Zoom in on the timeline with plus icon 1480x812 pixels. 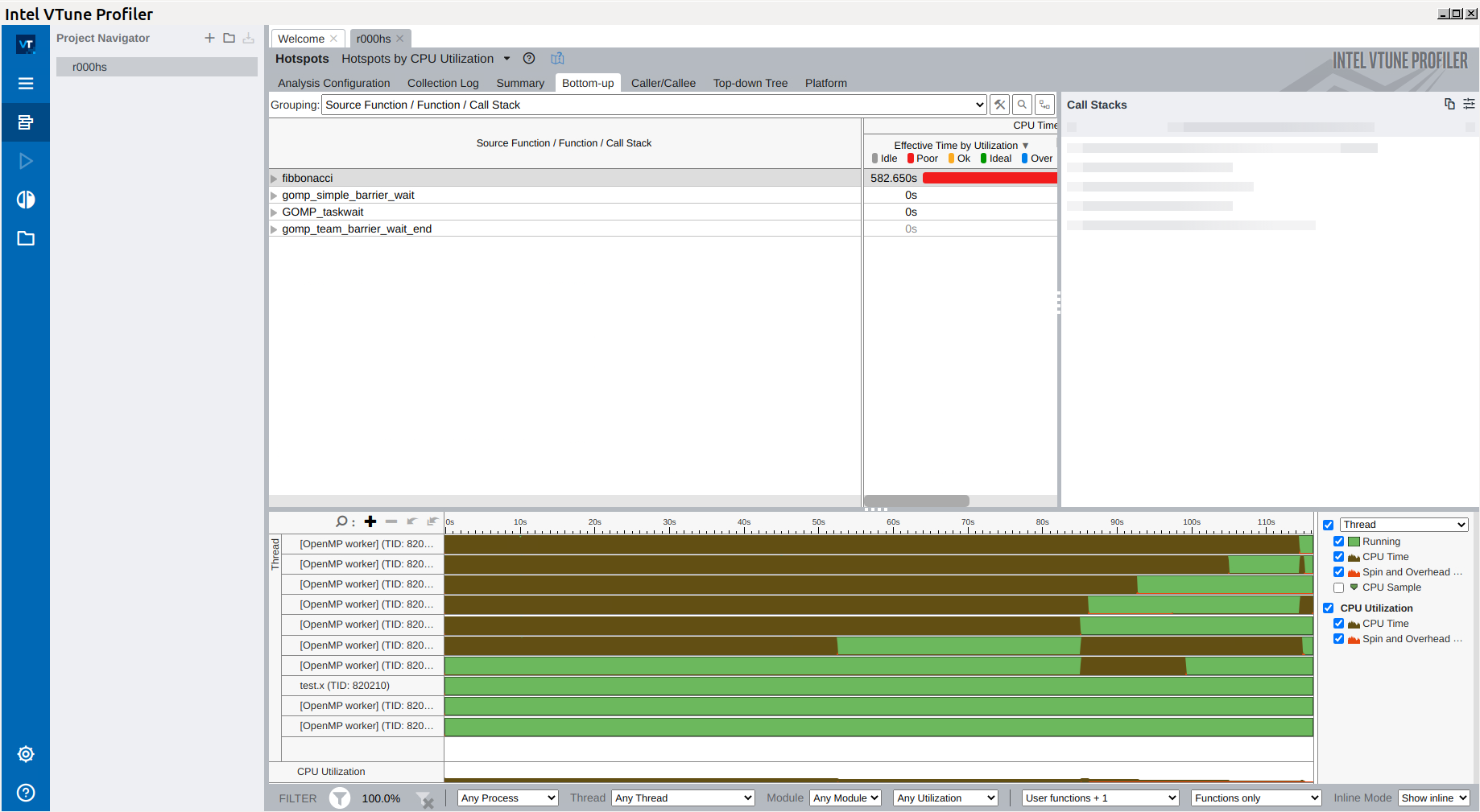(370, 521)
